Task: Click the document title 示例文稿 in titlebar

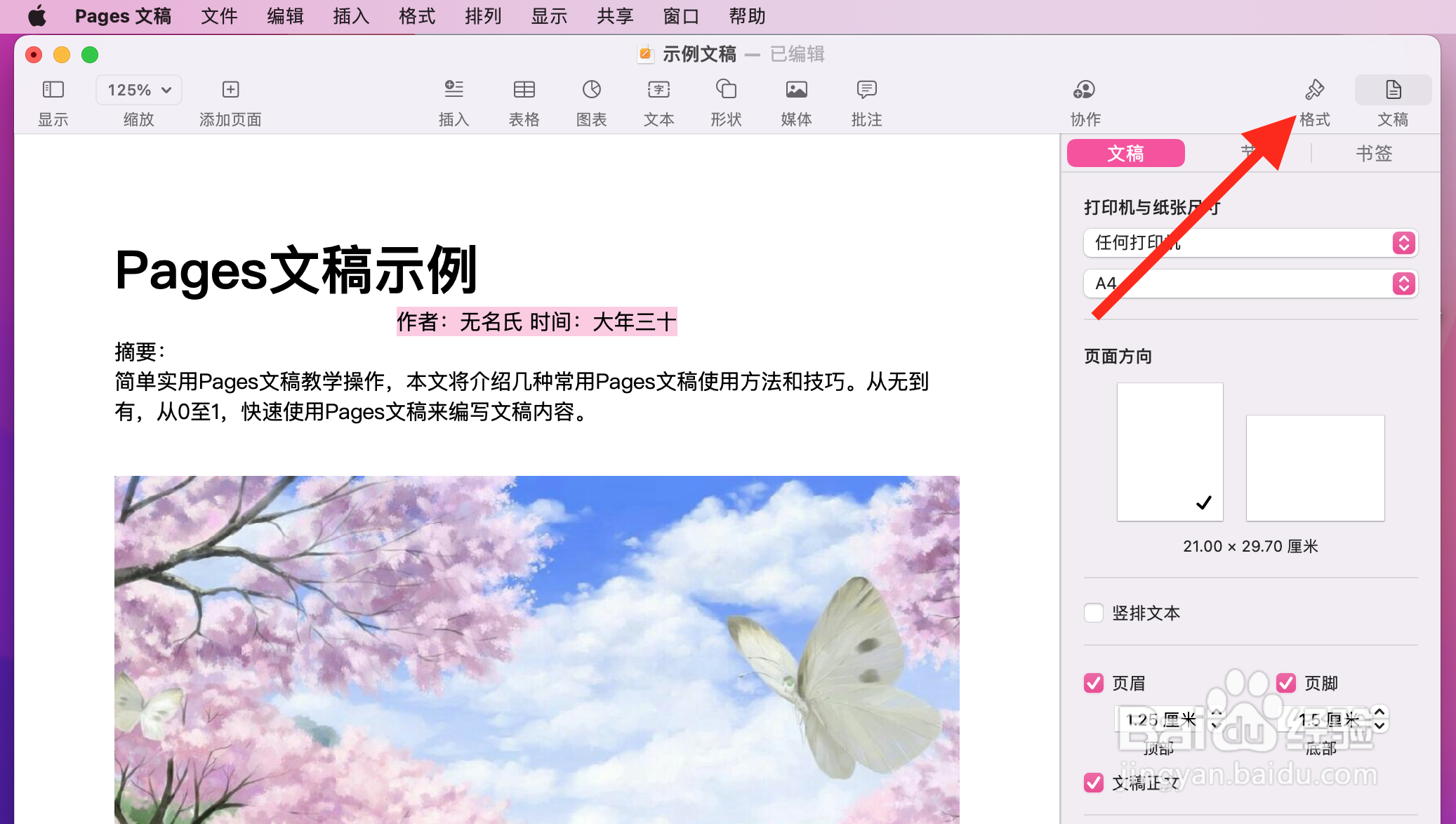Action: coord(699,54)
